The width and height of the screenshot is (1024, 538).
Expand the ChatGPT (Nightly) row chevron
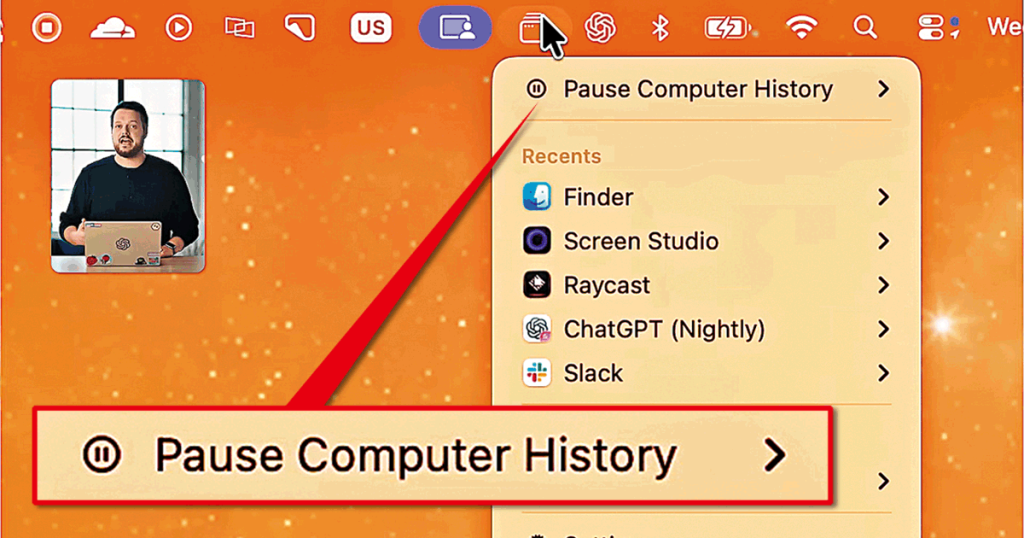[884, 329]
